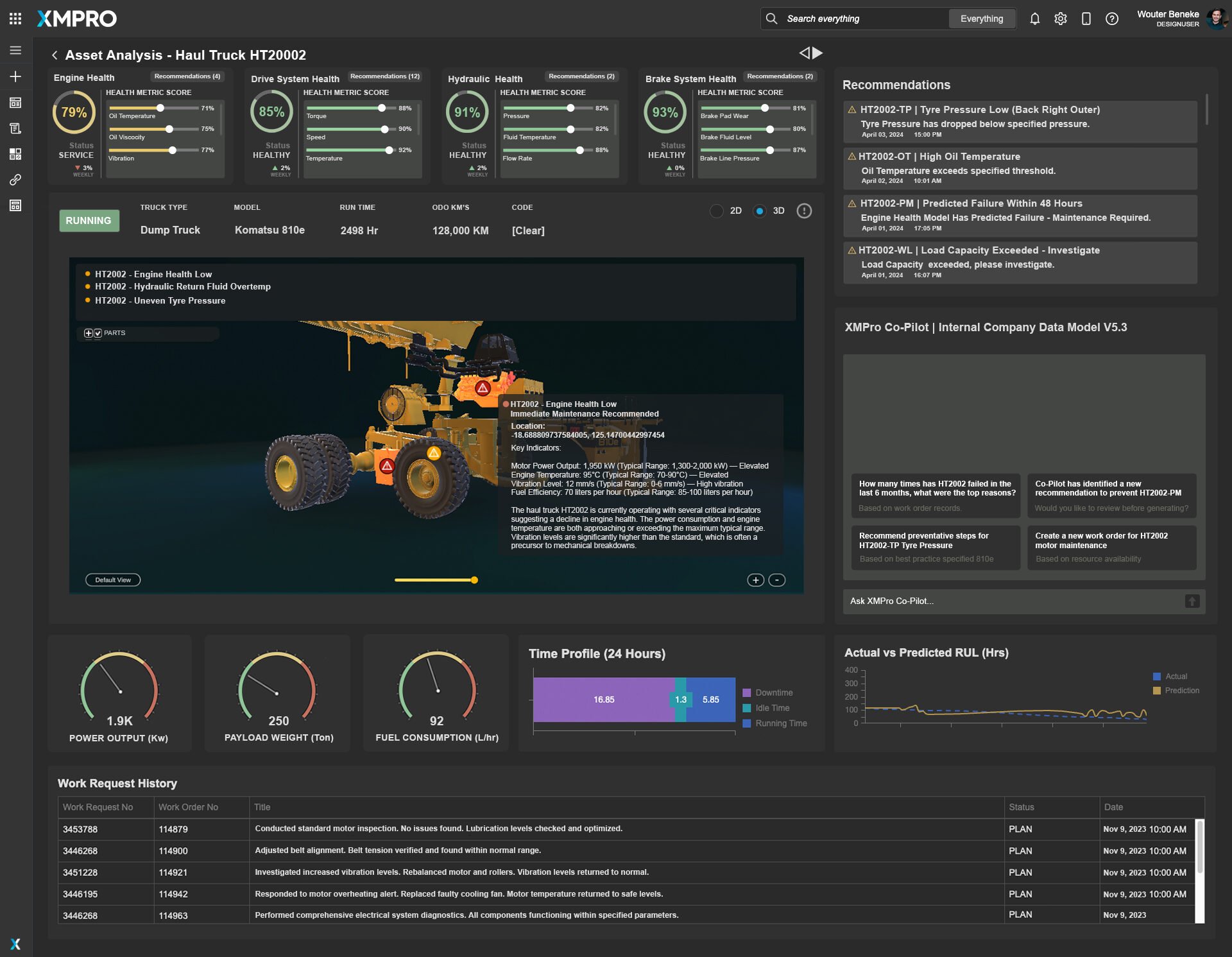Click the notifications bell icon
This screenshot has width=1232, height=957.
click(x=1034, y=19)
